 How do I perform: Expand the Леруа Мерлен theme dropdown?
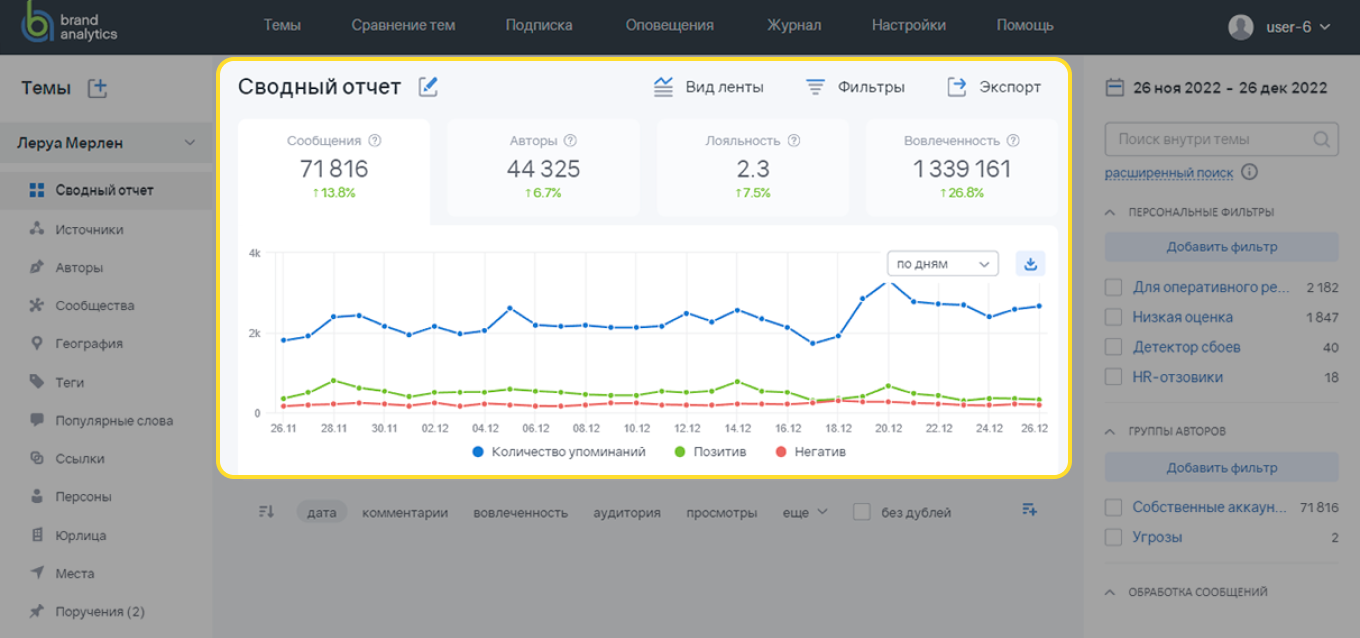(190, 143)
